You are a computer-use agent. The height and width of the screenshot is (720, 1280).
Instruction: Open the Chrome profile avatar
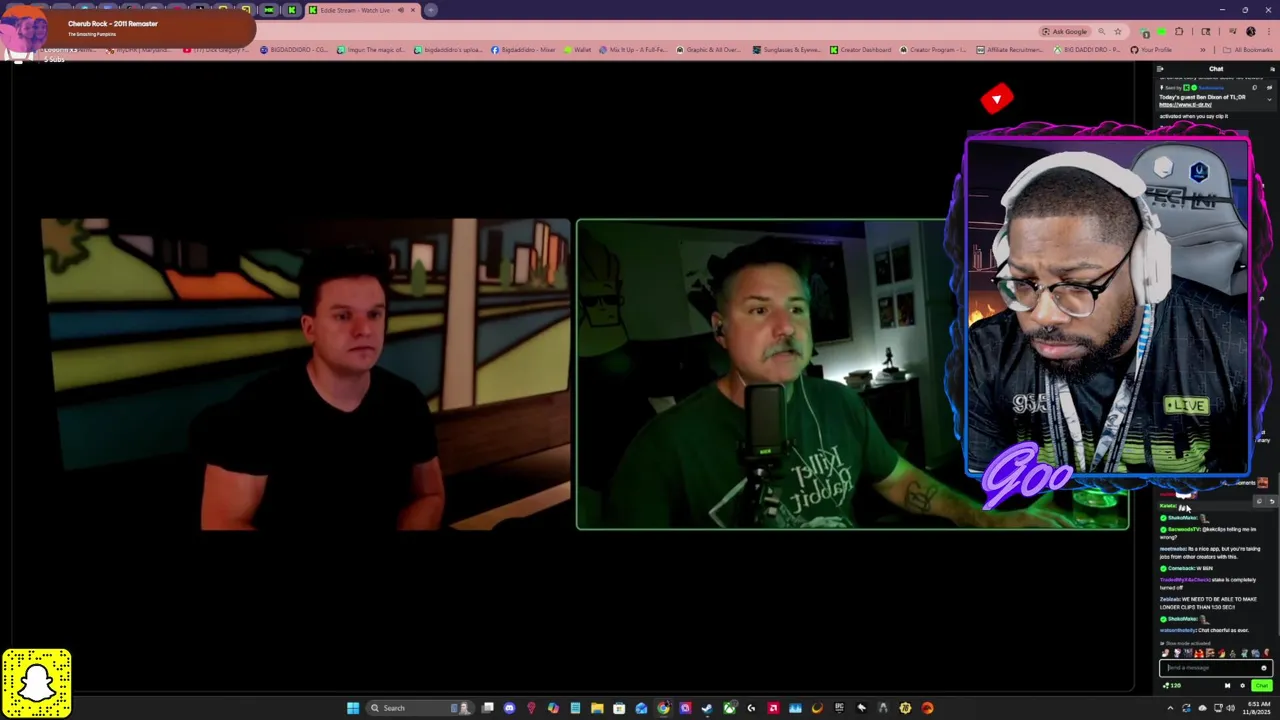tap(1251, 31)
